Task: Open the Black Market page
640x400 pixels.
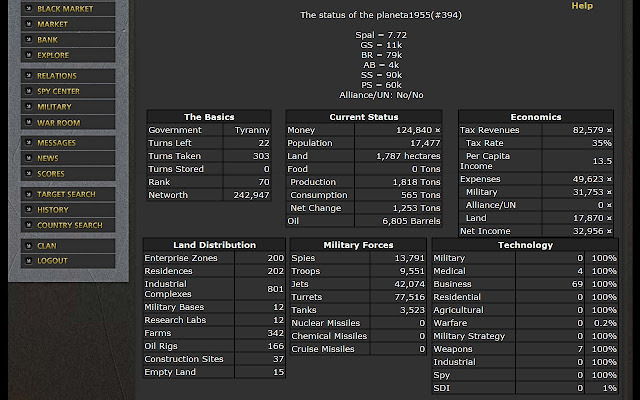Action: tap(68, 9)
